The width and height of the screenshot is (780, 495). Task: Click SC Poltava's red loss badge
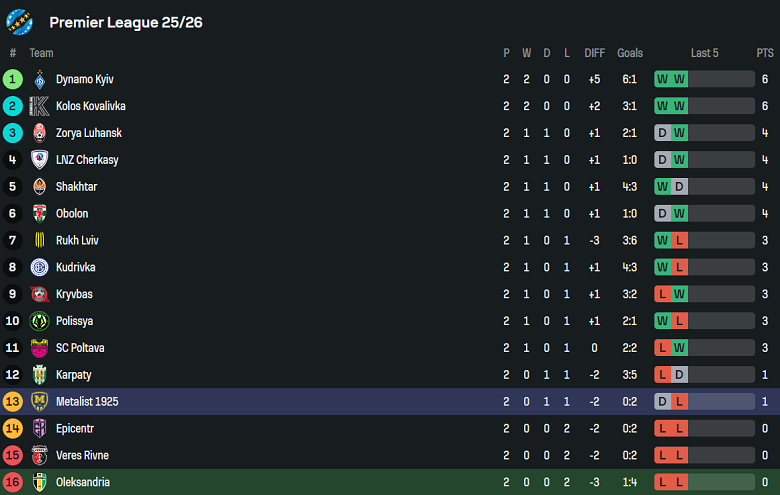coord(662,348)
